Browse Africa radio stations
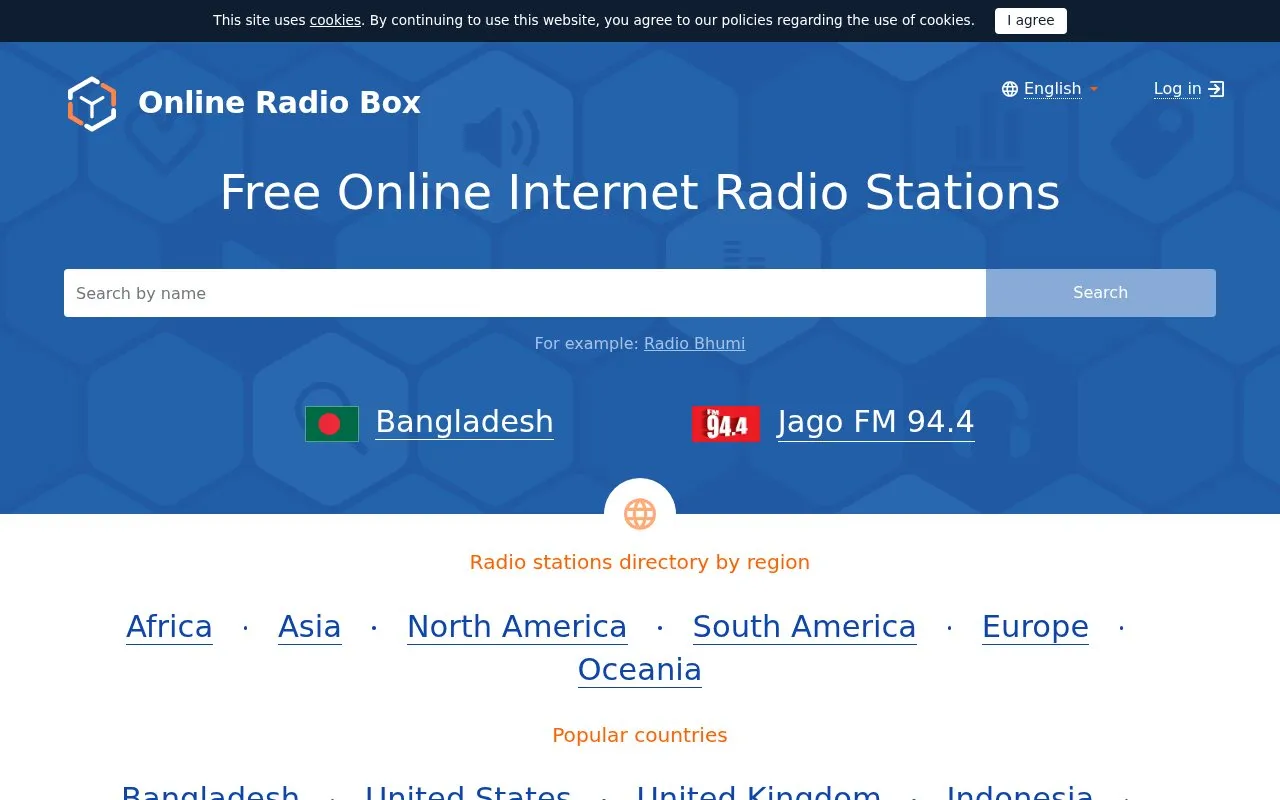This screenshot has height=800, width=1280. (x=169, y=626)
